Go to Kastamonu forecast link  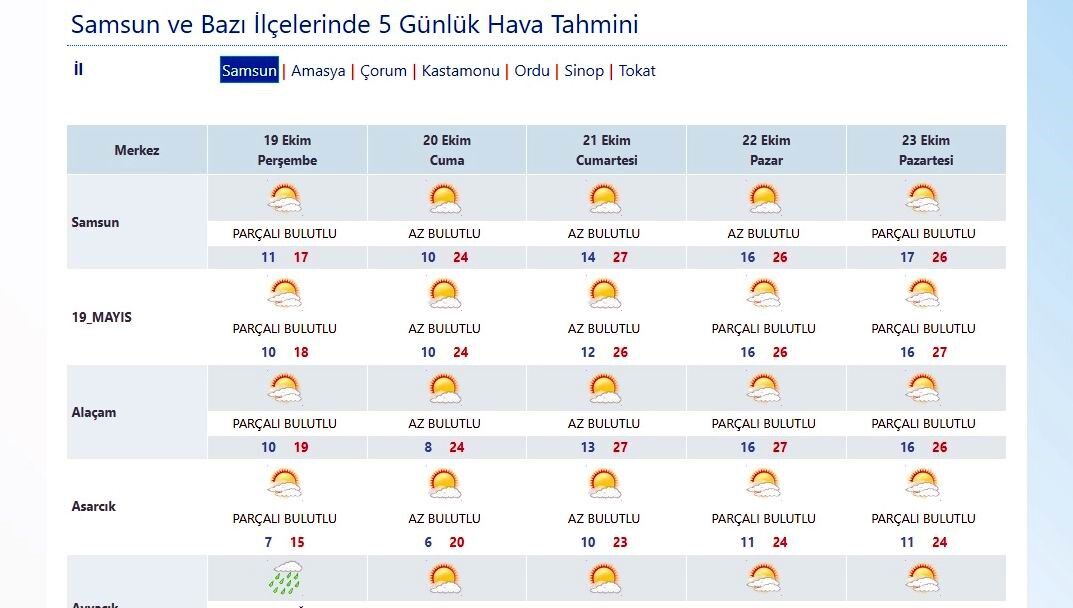(460, 71)
